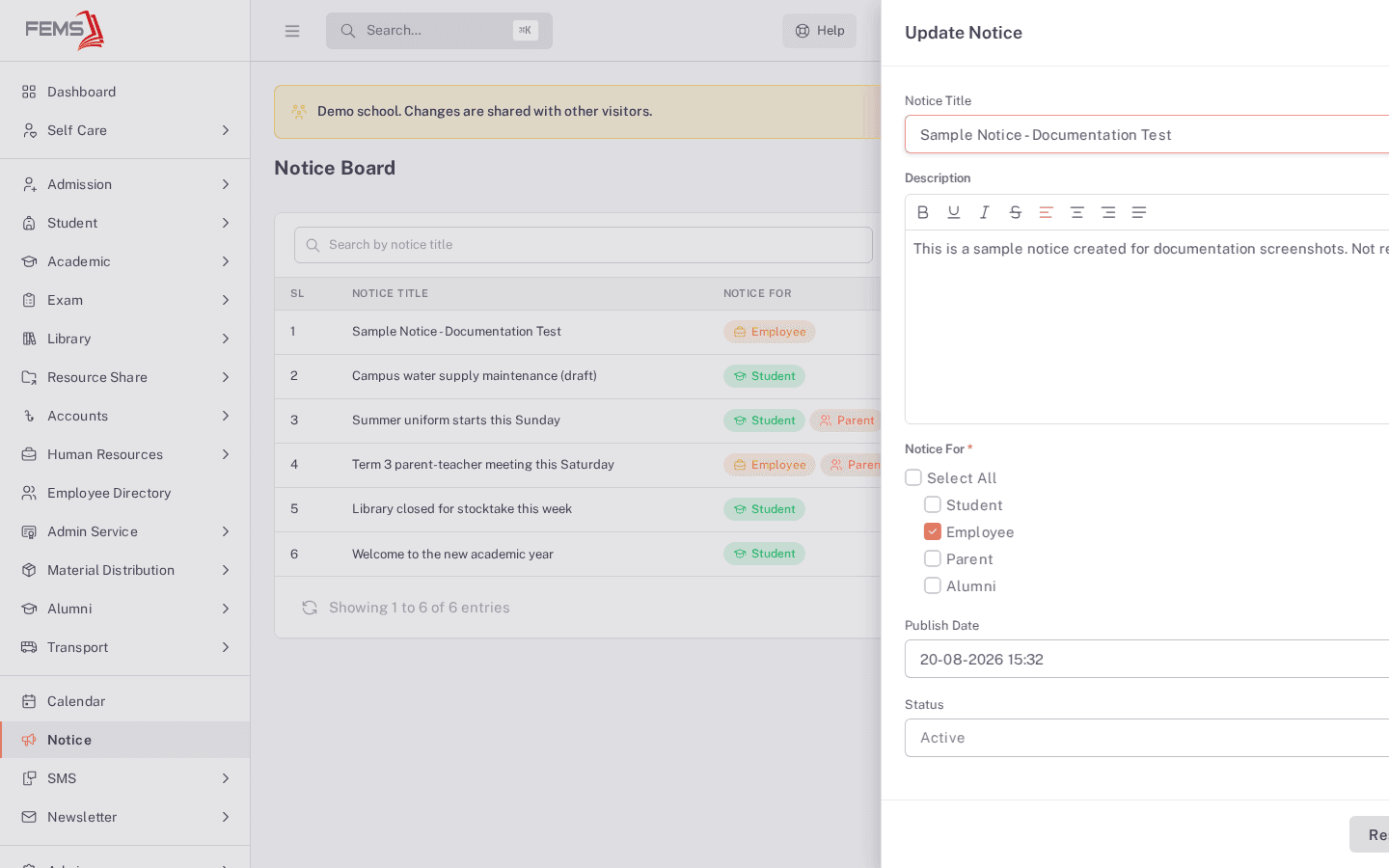Expand the Academic submenu
Viewport: 1389px width, 868px height.
click(125, 261)
